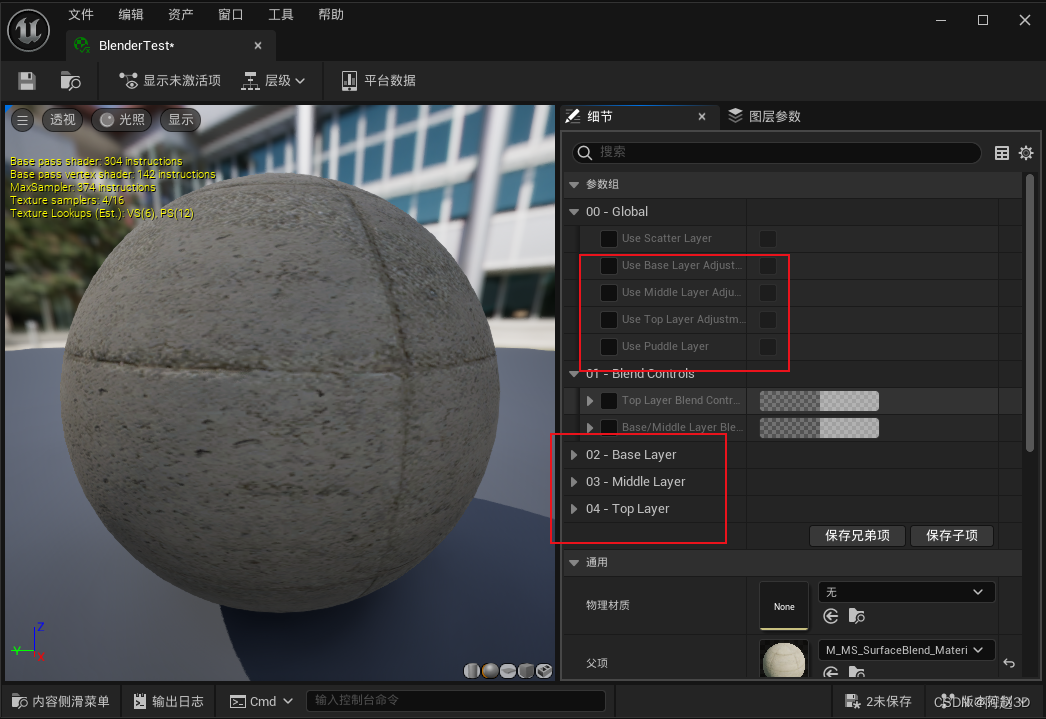Expand Top Layer Blend Contr parameter
Screen dimensions: 1046x719
(590, 401)
